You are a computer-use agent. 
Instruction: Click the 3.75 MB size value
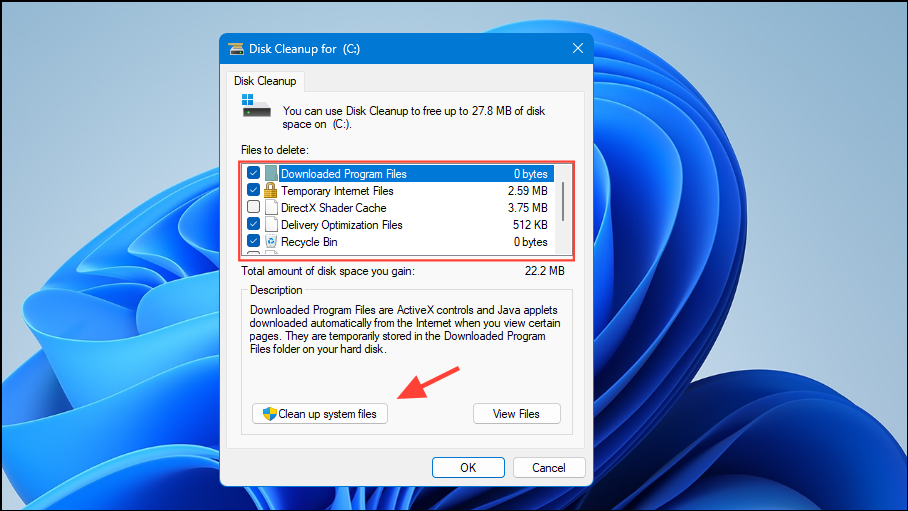pos(528,207)
